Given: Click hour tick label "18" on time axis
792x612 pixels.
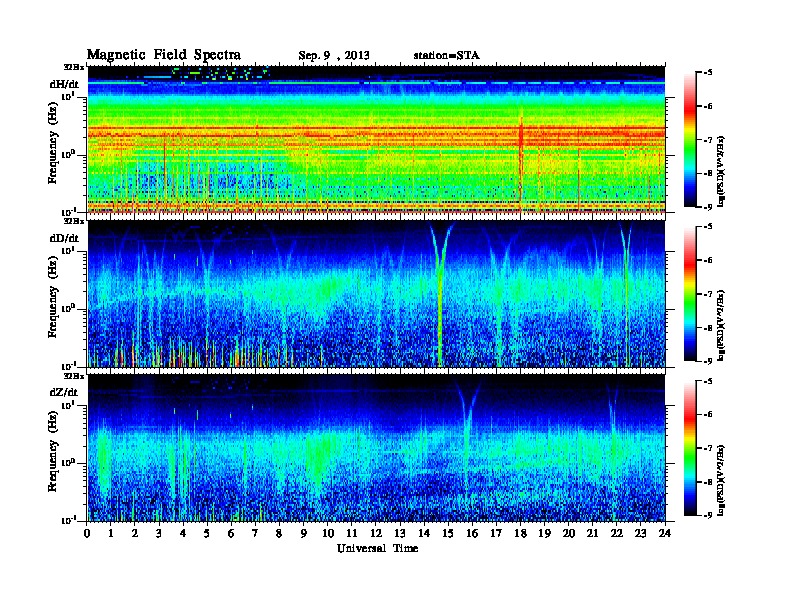Looking at the screenshot, I should [x=520, y=533].
